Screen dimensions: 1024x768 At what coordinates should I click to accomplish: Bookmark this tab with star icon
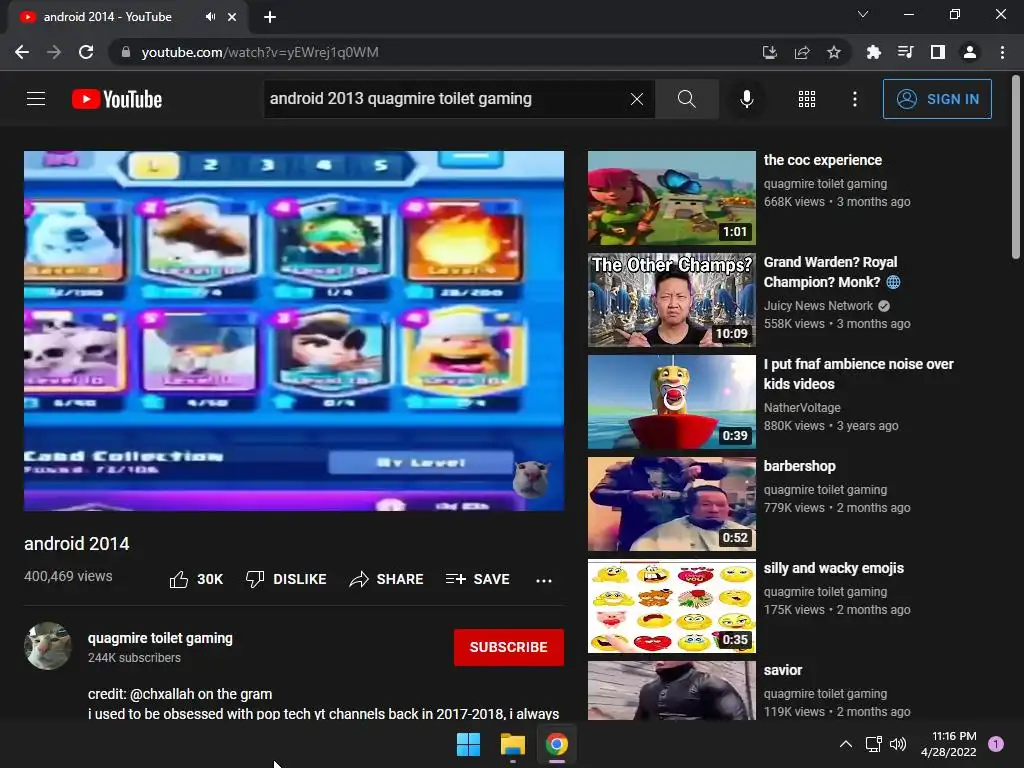point(833,52)
